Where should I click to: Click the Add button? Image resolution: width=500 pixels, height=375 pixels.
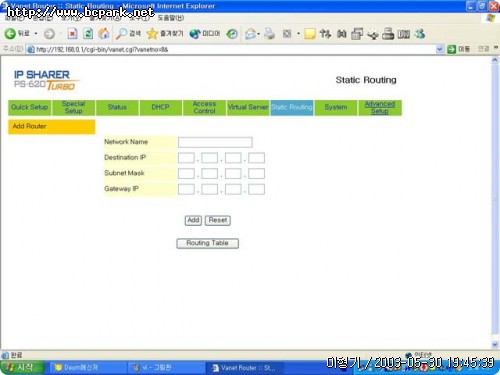(193, 220)
